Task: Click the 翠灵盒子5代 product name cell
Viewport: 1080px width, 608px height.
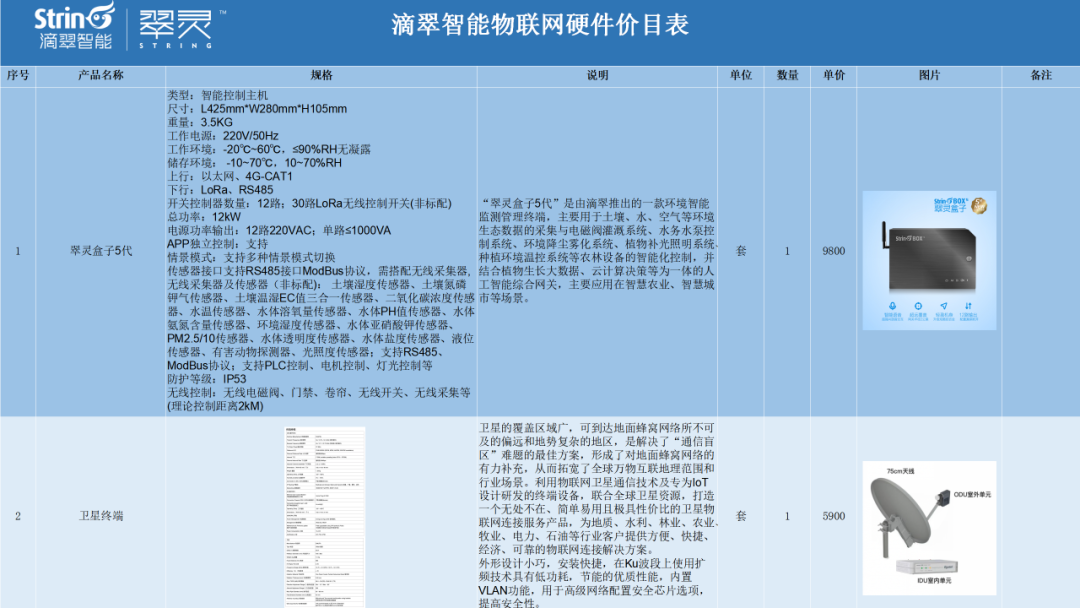Action: (101, 251)
